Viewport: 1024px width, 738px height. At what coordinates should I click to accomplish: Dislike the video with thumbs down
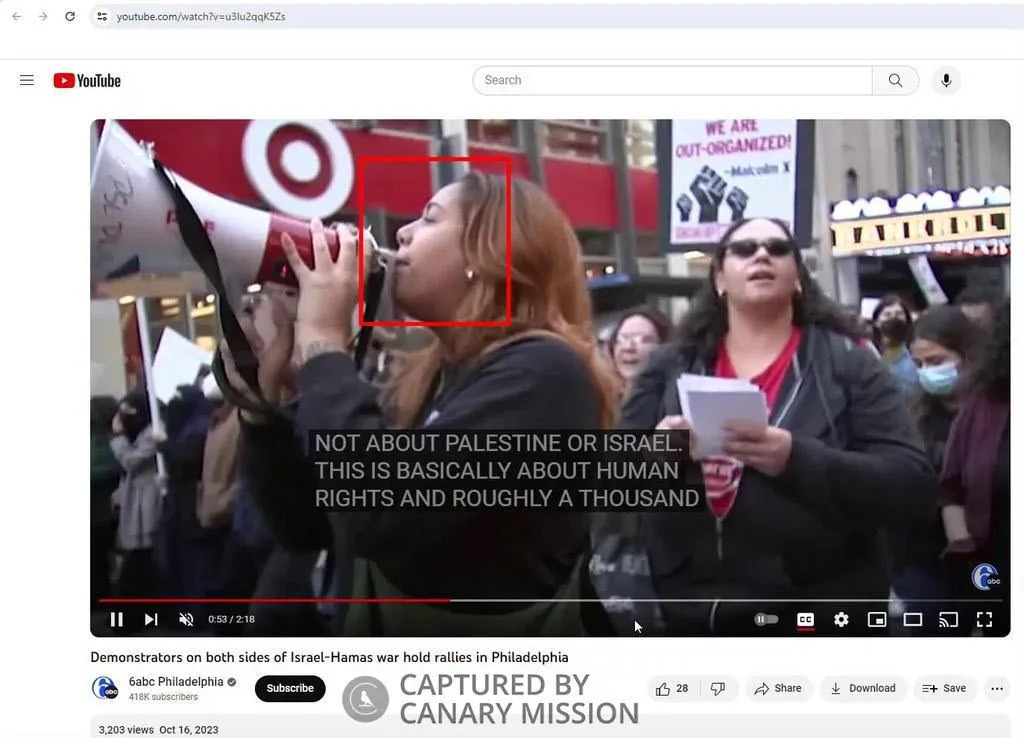coord(718,688)
